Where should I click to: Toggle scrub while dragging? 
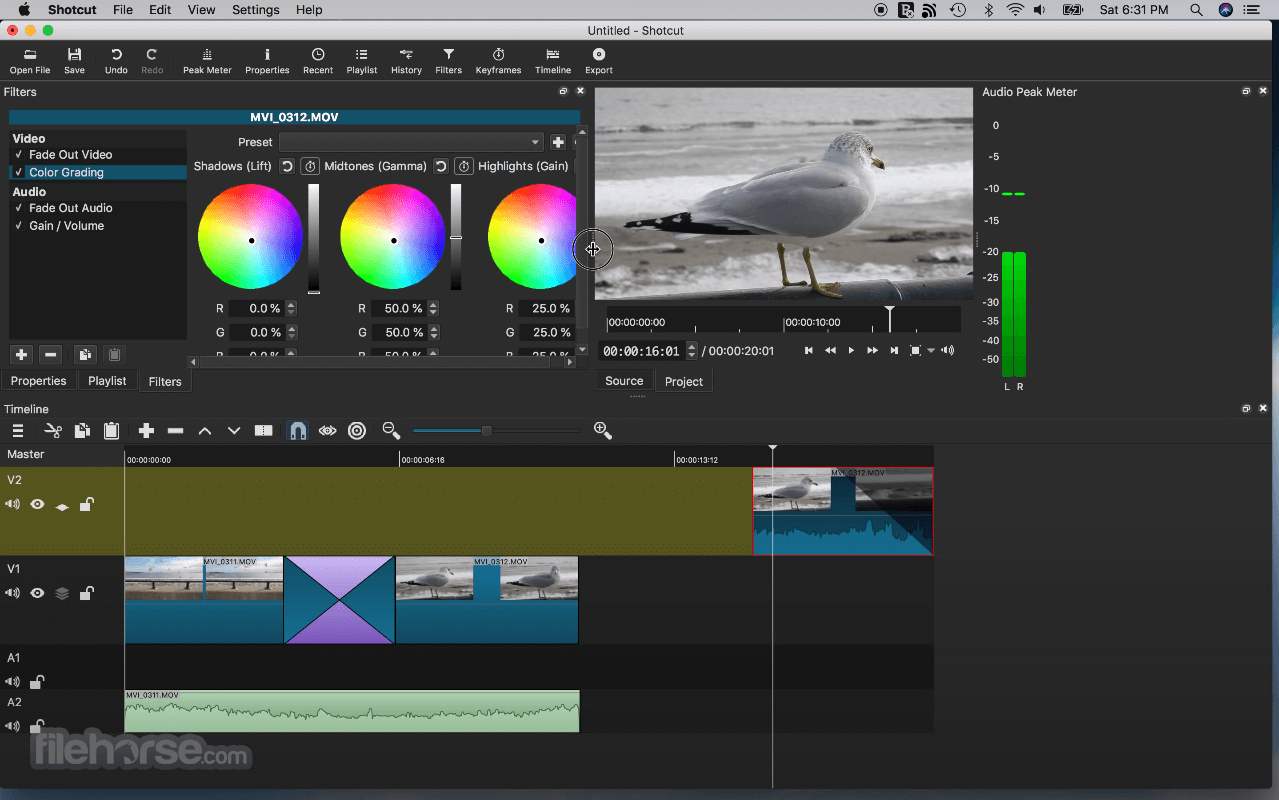pyautogui.click(x=328, y=431)
